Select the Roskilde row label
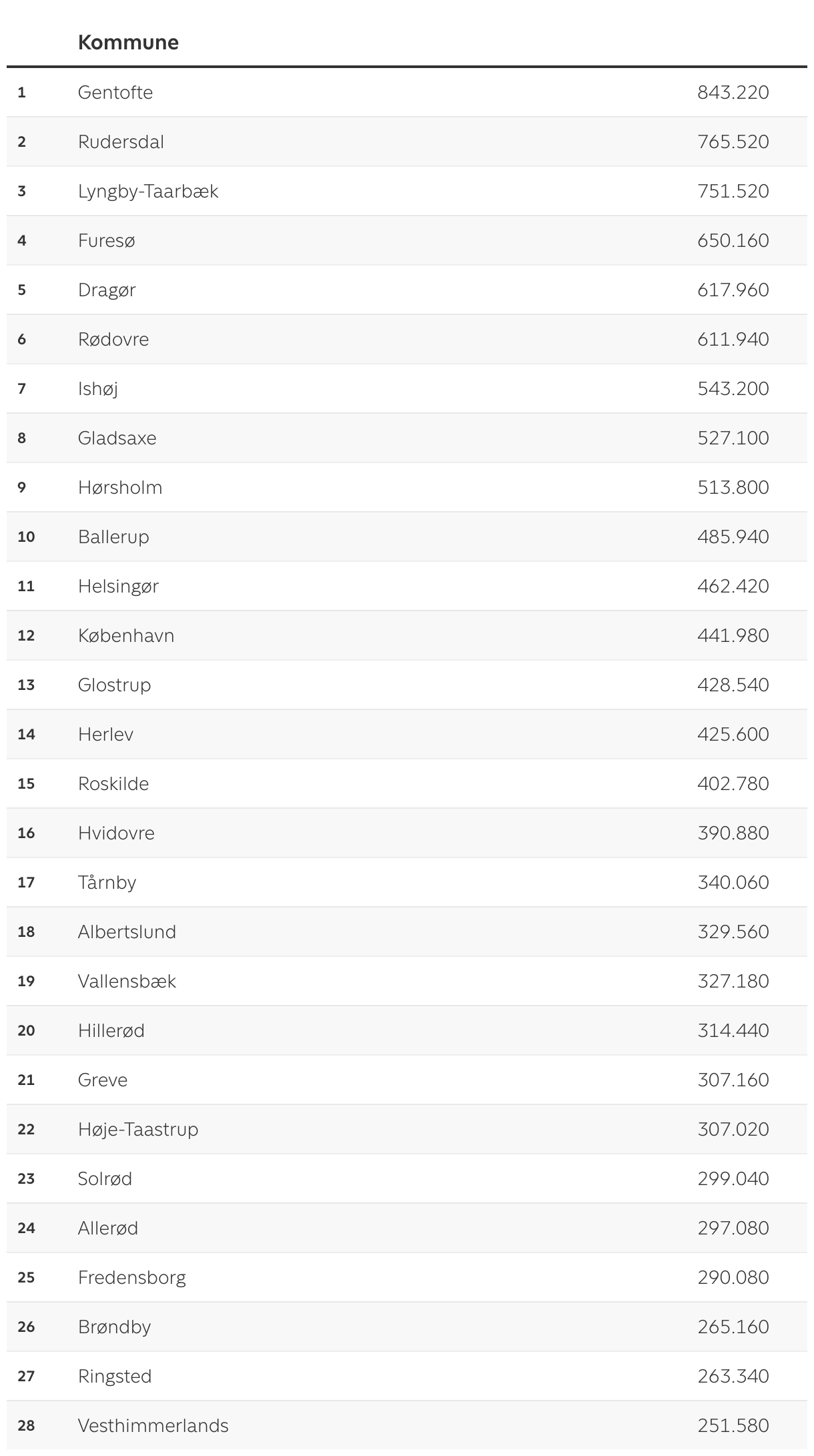The height and width of the screenshot is (1456, 814). [113, 783]
